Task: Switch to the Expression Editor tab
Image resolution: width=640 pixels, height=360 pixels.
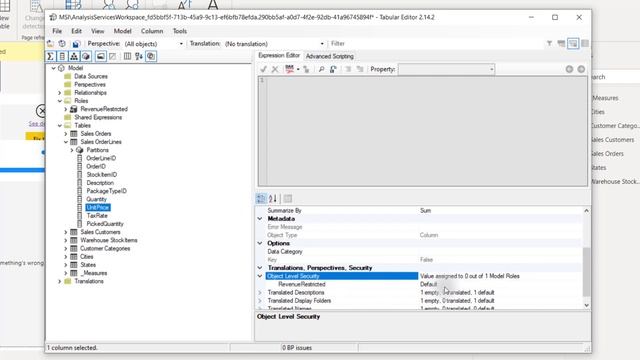Action: click(279, 56)
